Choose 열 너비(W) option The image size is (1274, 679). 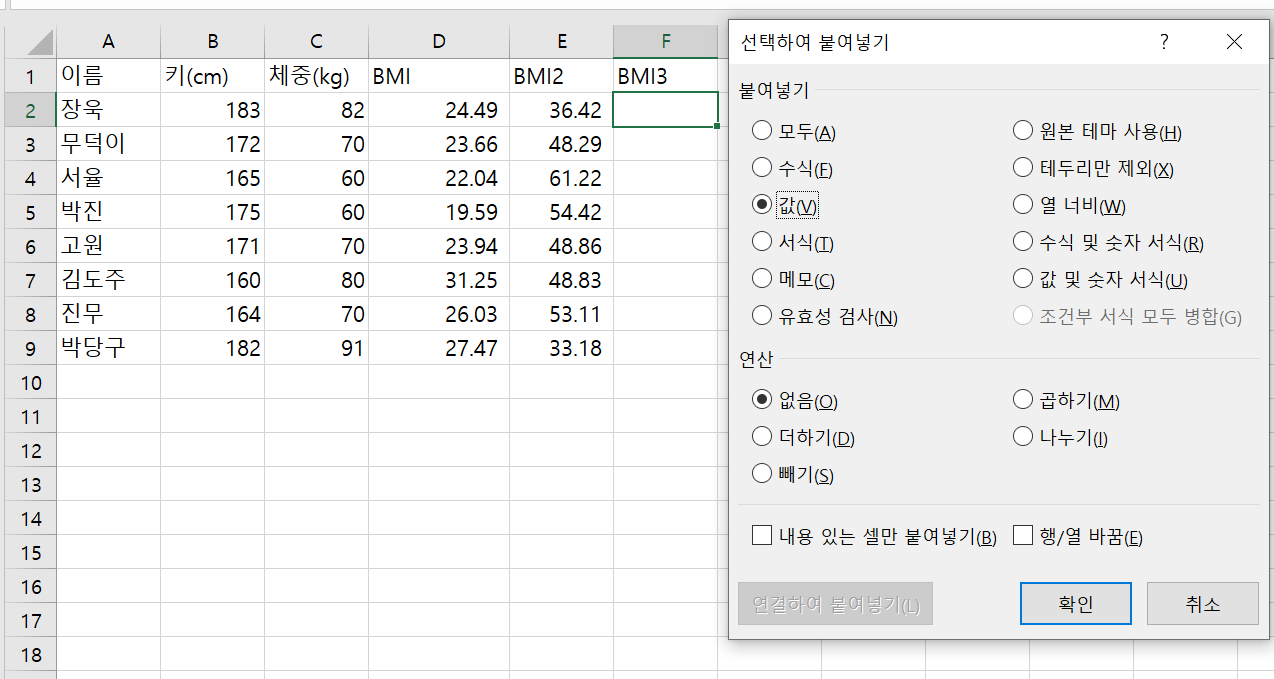1069,205
